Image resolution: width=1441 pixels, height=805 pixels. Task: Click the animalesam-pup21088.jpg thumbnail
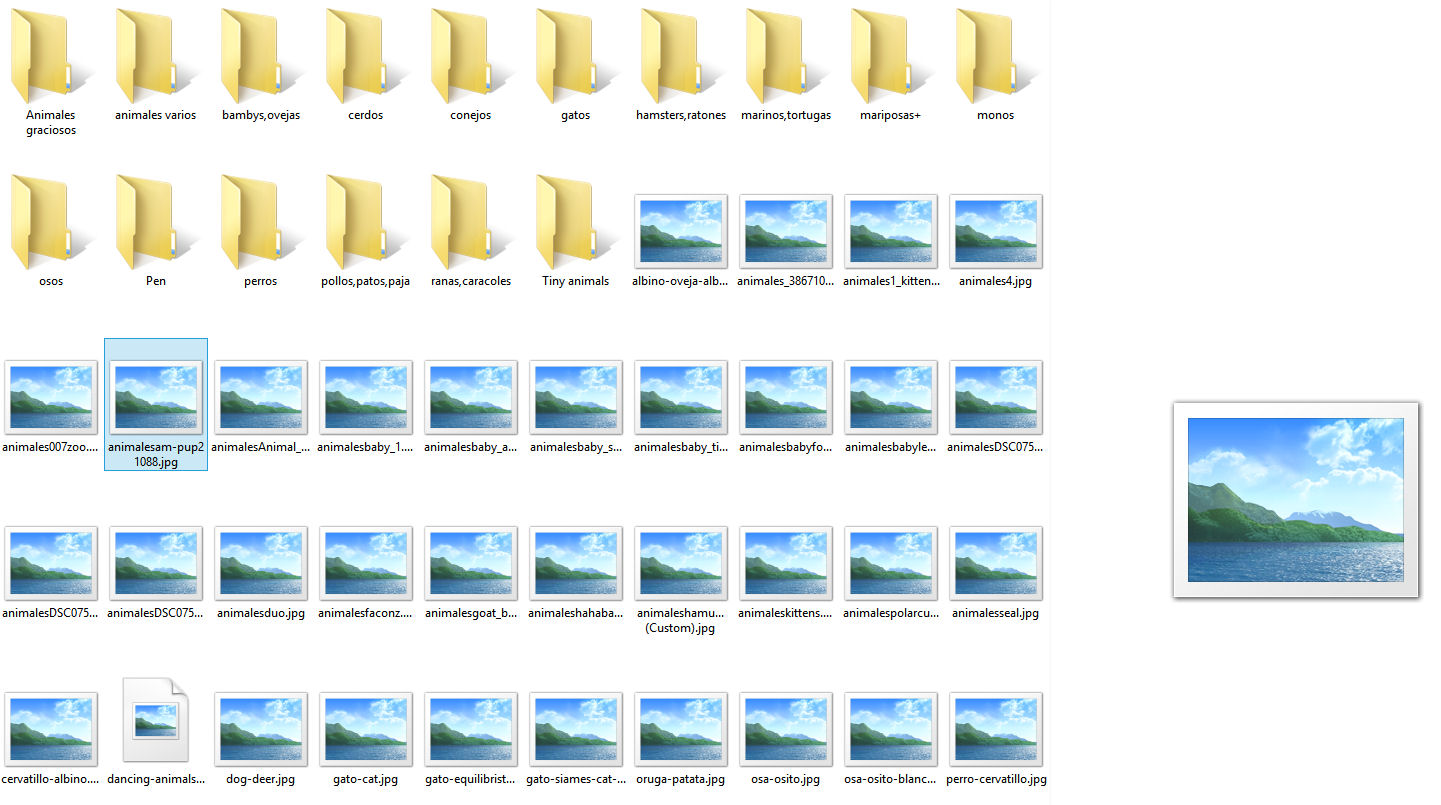coord(156,397)
